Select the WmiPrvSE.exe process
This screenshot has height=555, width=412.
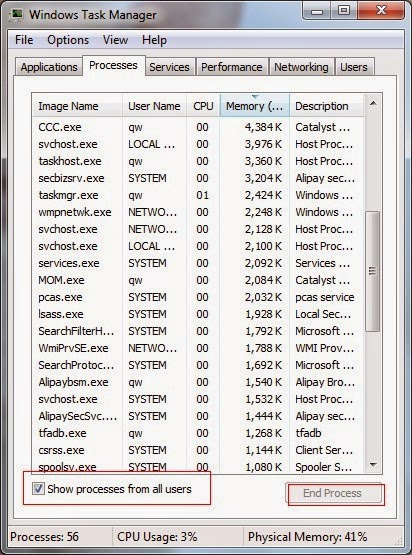pos(198,348)
